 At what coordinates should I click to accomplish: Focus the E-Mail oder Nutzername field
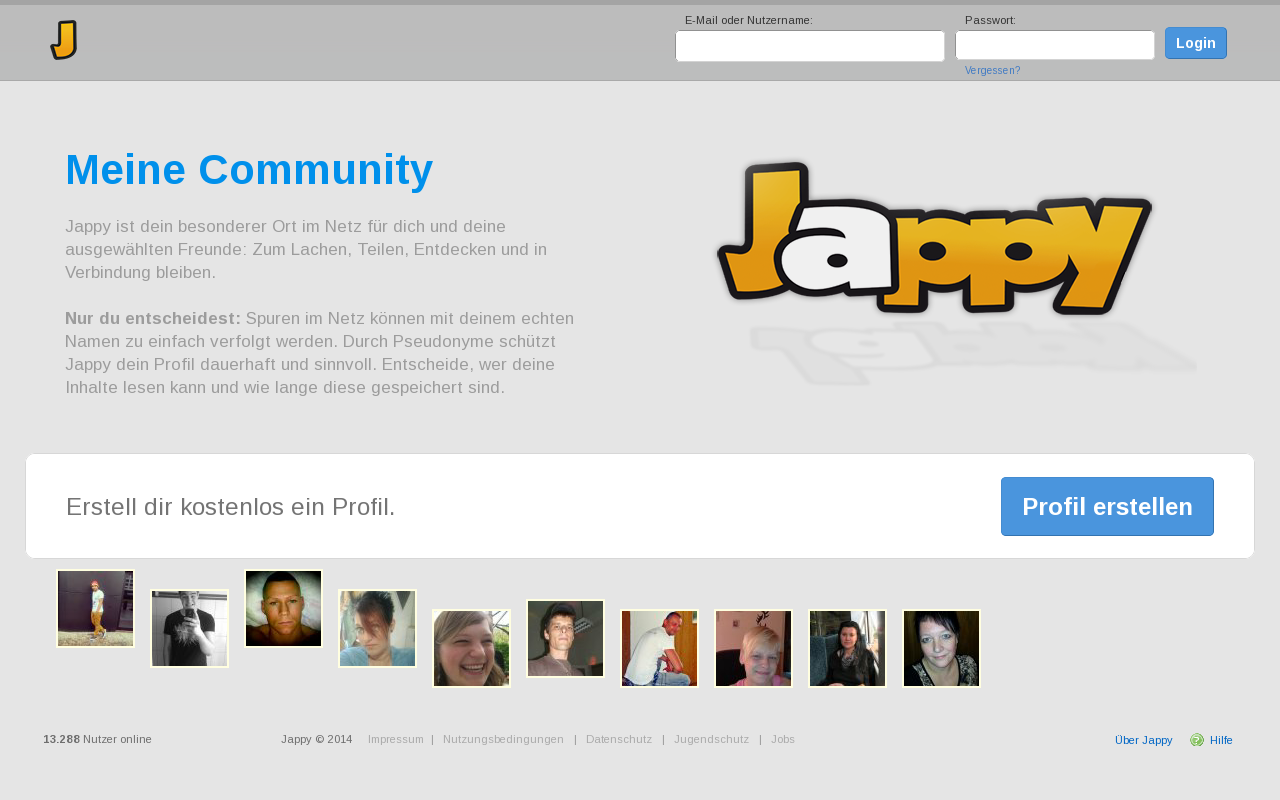tap(810, 46)
